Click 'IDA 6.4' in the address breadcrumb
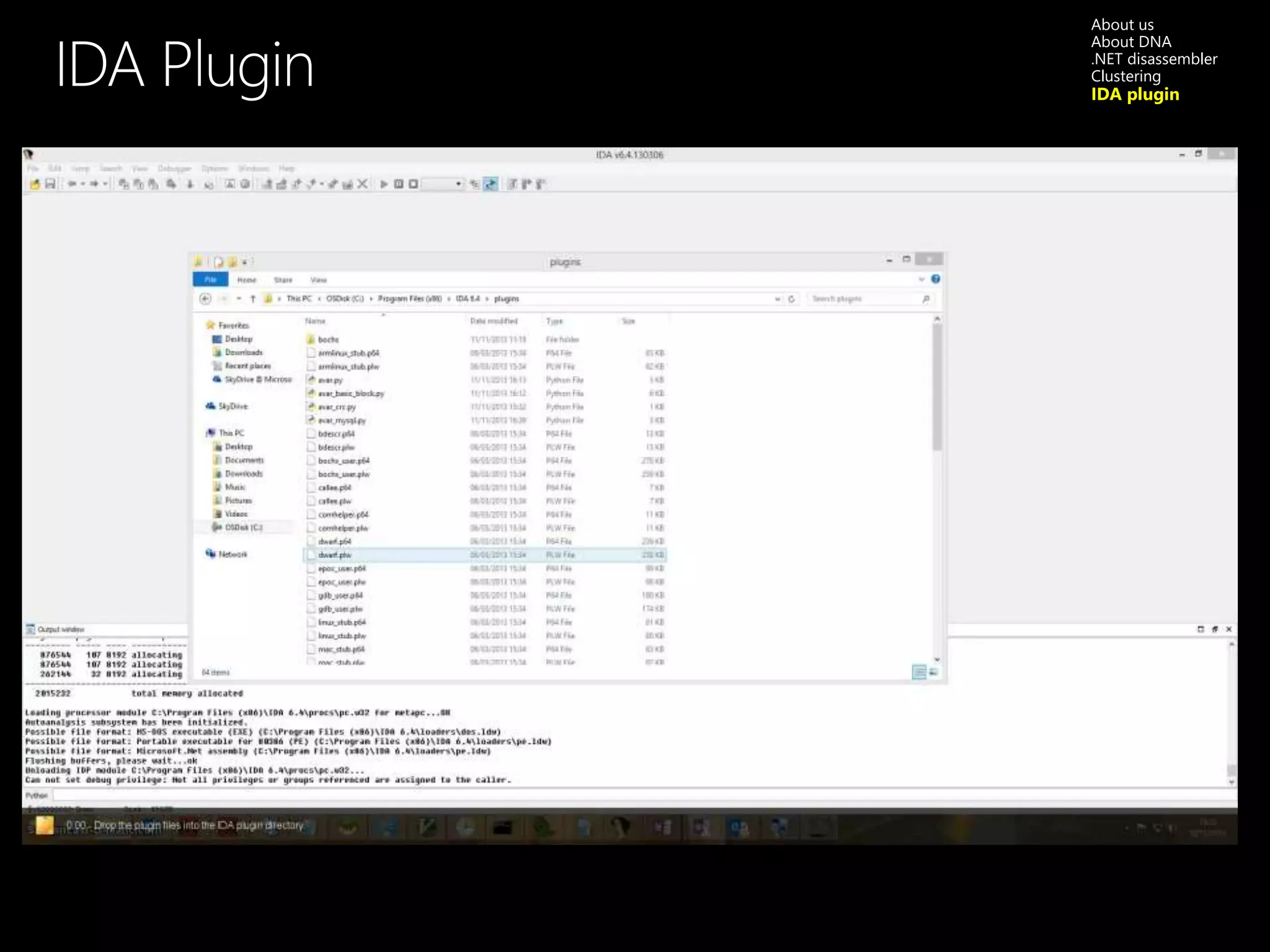 coord(468,299)
